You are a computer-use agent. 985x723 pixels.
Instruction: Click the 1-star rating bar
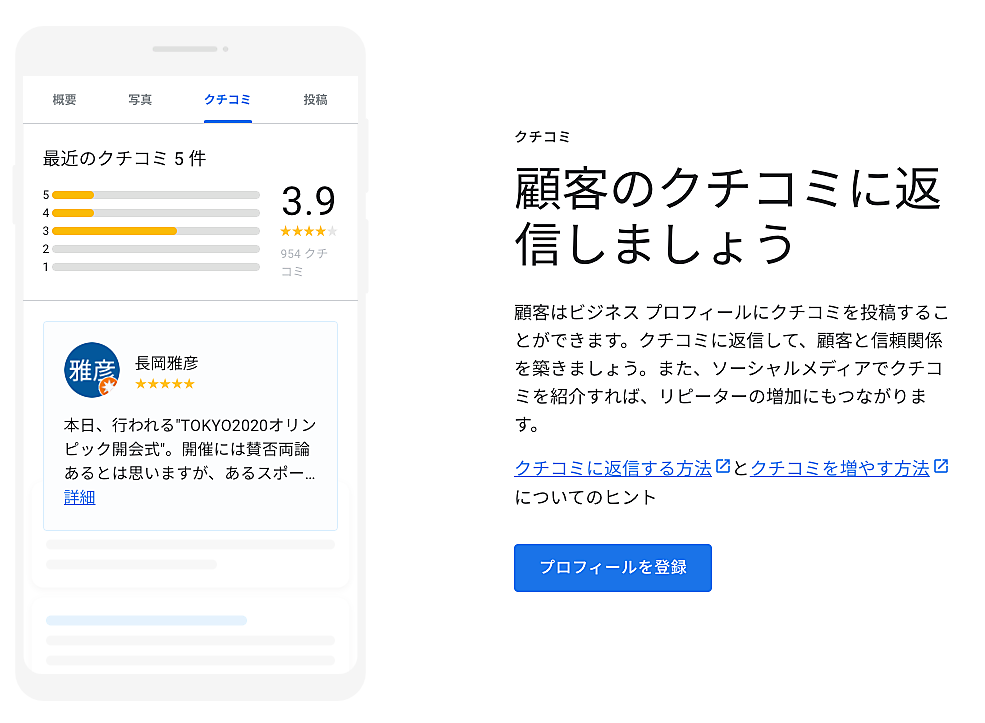155,267
